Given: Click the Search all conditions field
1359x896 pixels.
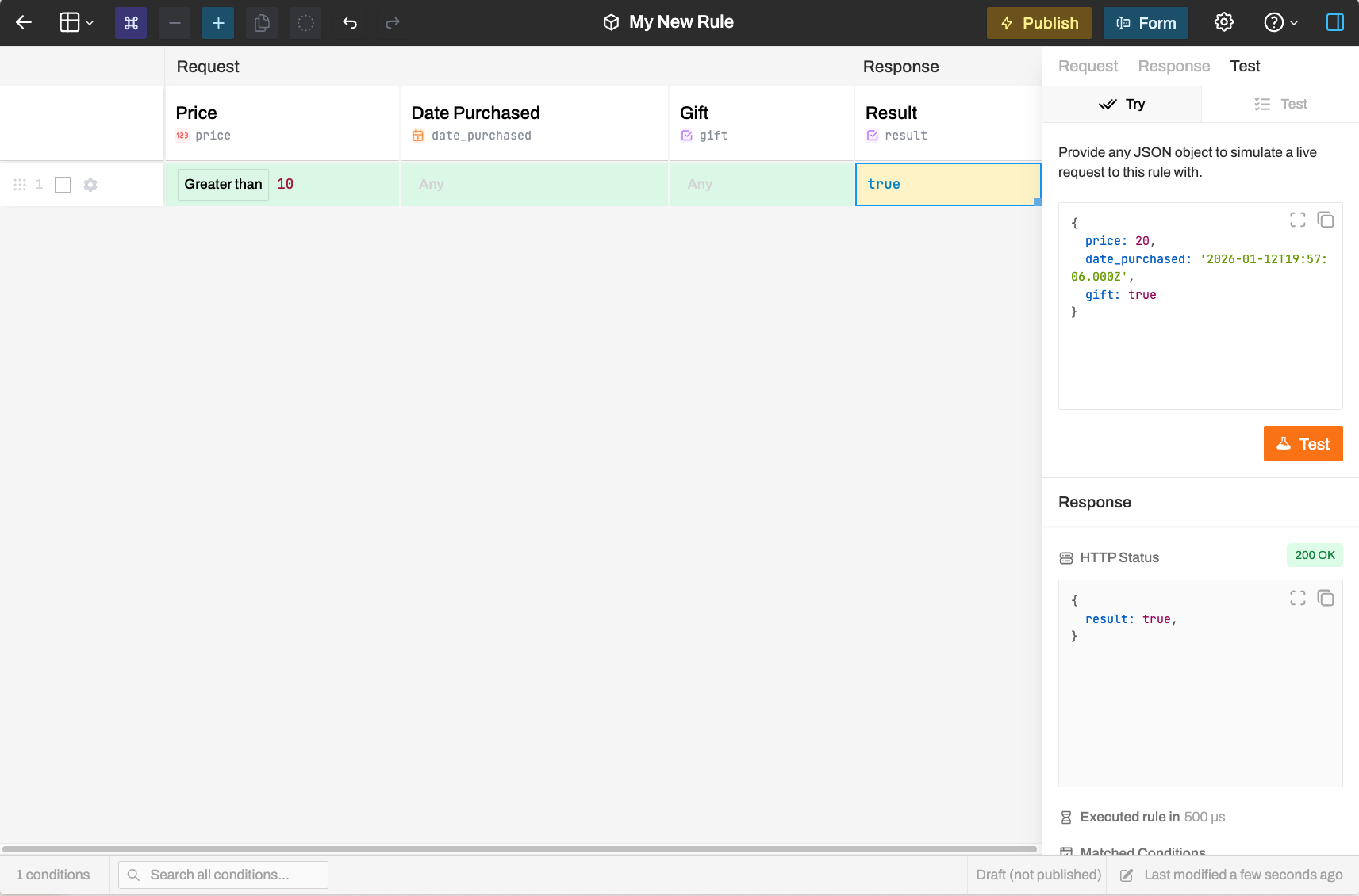Looking at the screenshot, I should click(x=224, y=875).
